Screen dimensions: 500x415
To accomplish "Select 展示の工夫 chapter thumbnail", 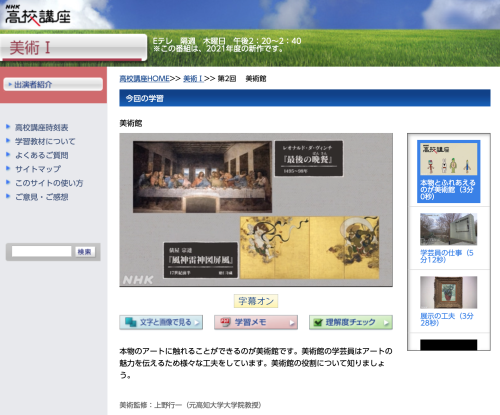I will pyautogui.click(x=448, y=292).
